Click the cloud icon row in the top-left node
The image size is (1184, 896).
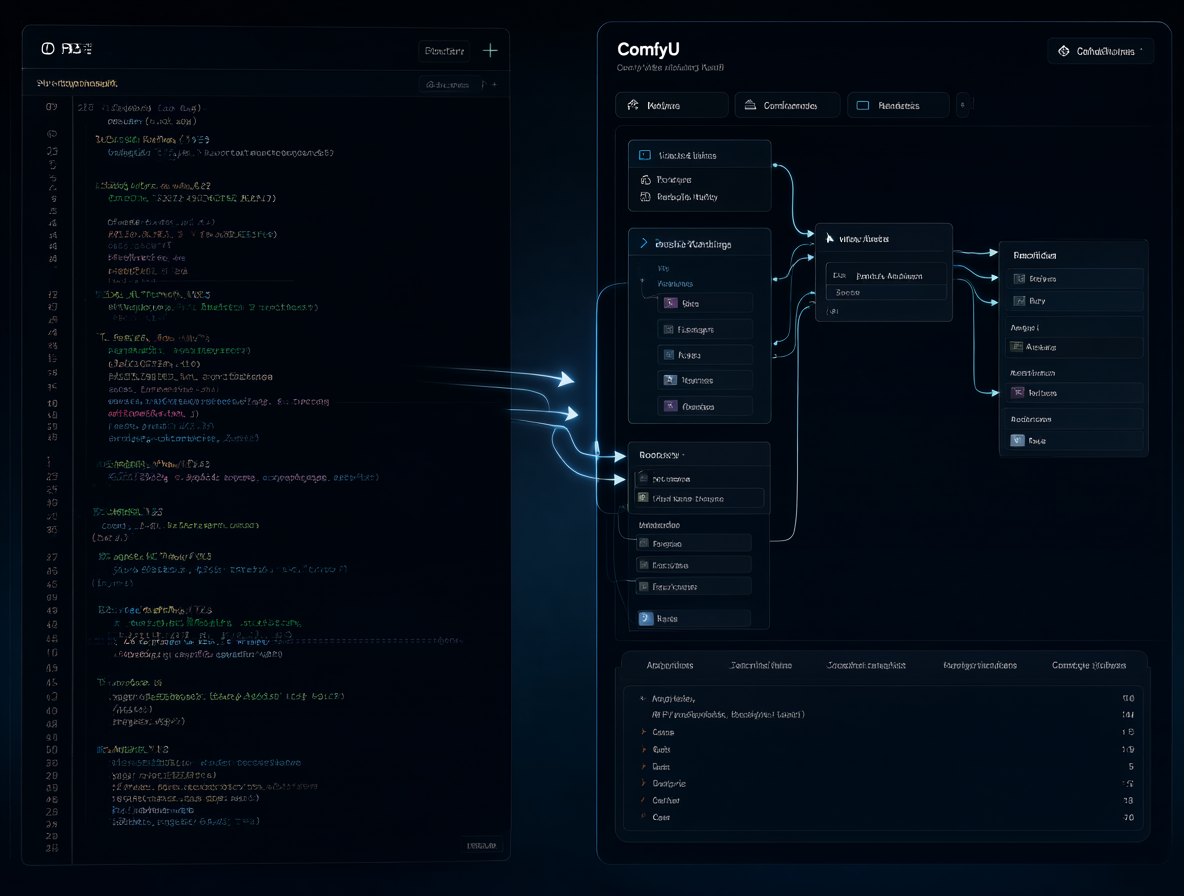(699, 180)
